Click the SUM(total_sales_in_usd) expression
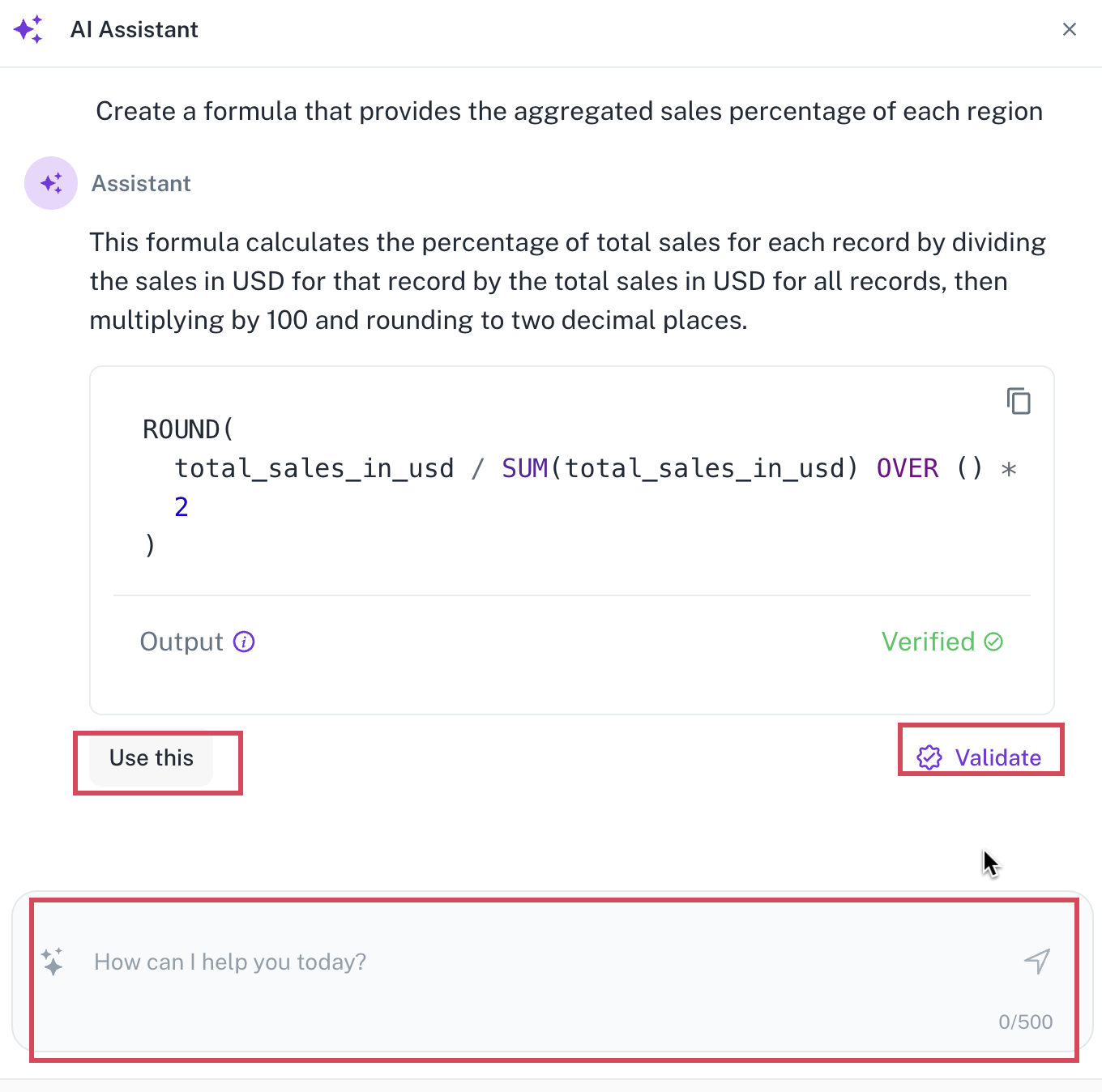 coord(680,468)
